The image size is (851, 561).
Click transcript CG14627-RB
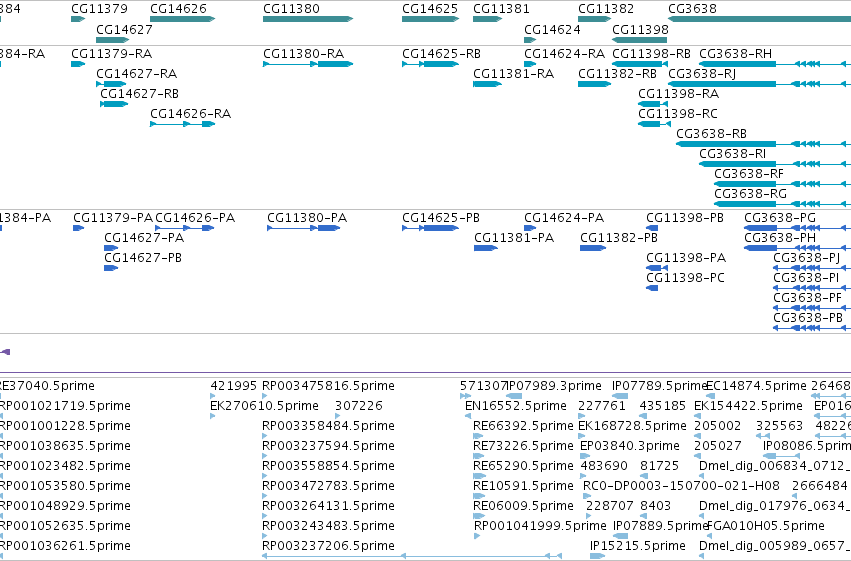114,104
